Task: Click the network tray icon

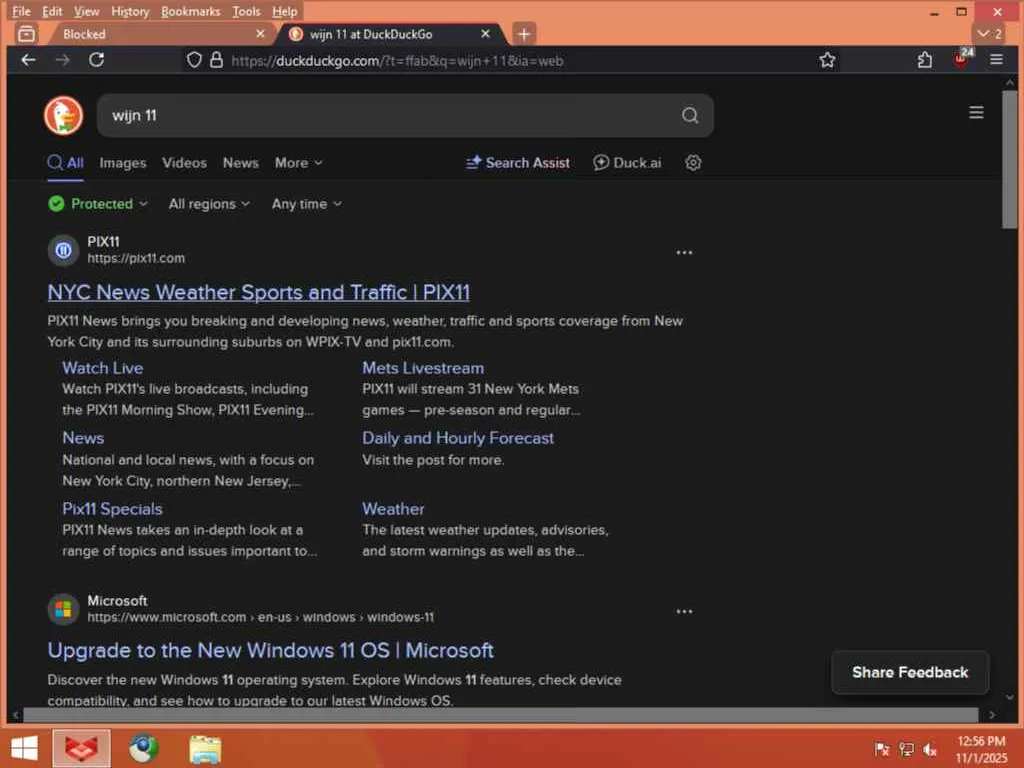Action: pos(906,749)
